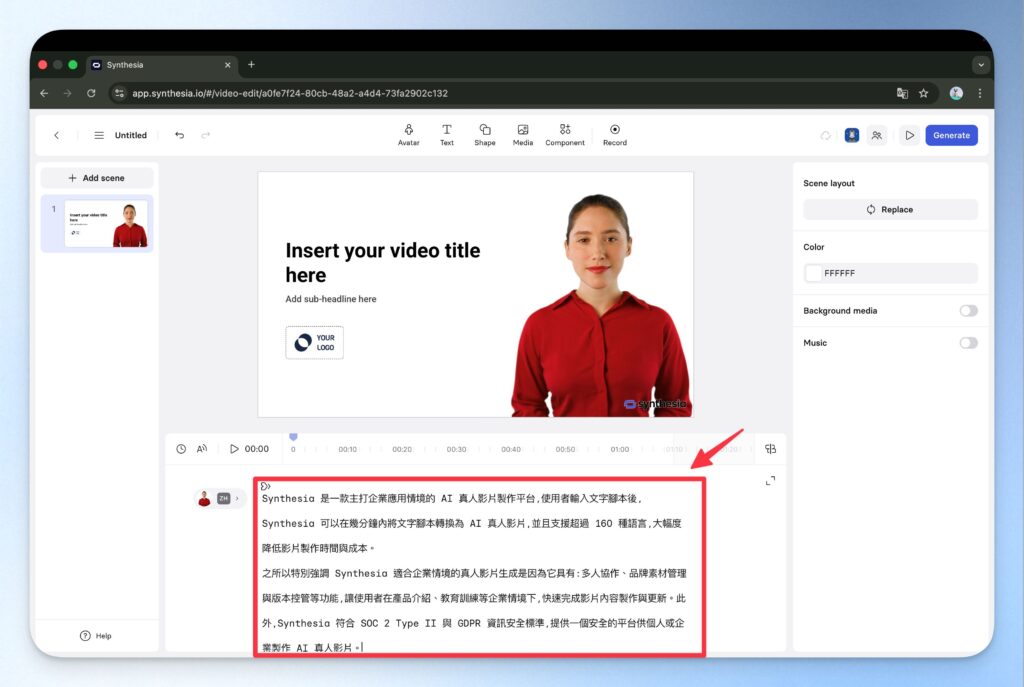Add text with the Text tool
Screen dimensions: 1024x687
(x=446, y=134)
